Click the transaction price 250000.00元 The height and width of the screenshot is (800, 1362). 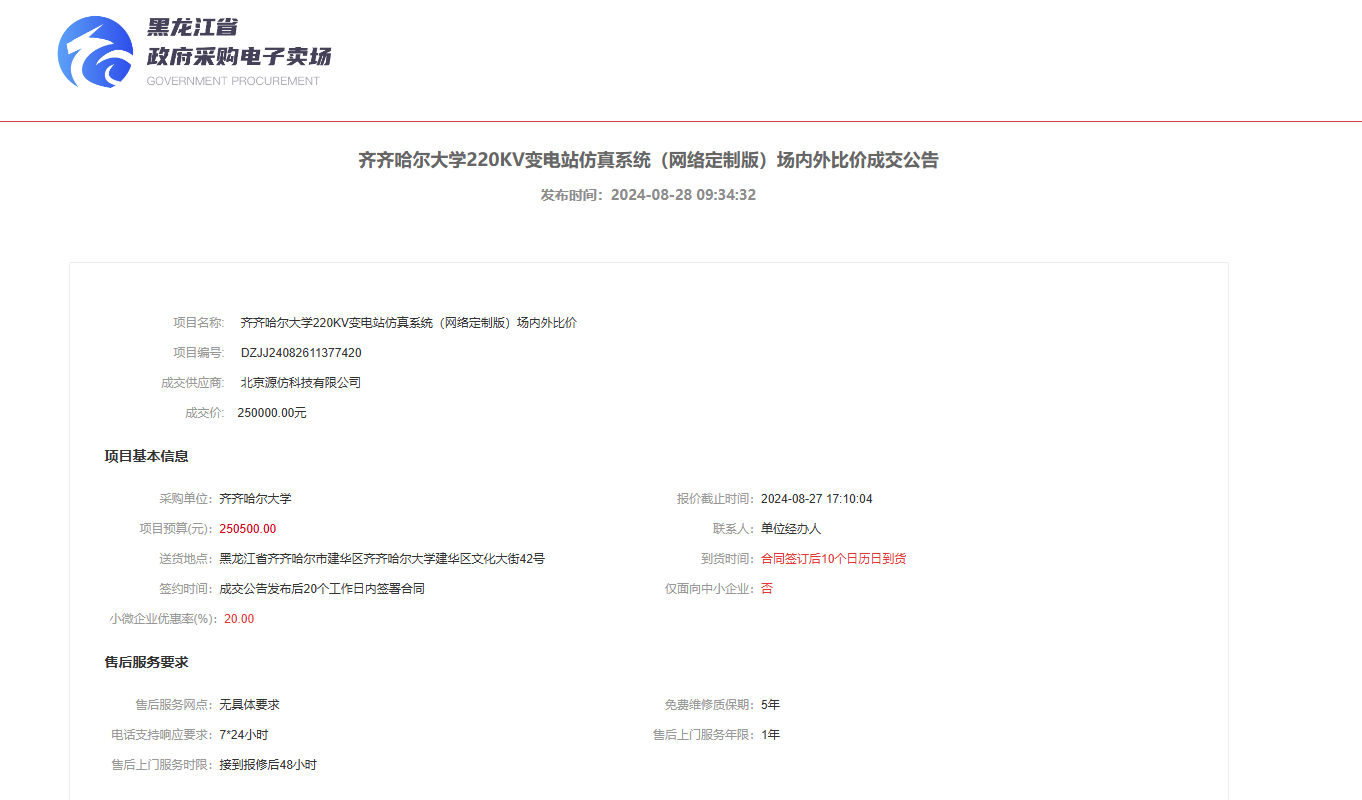point(272,413)
